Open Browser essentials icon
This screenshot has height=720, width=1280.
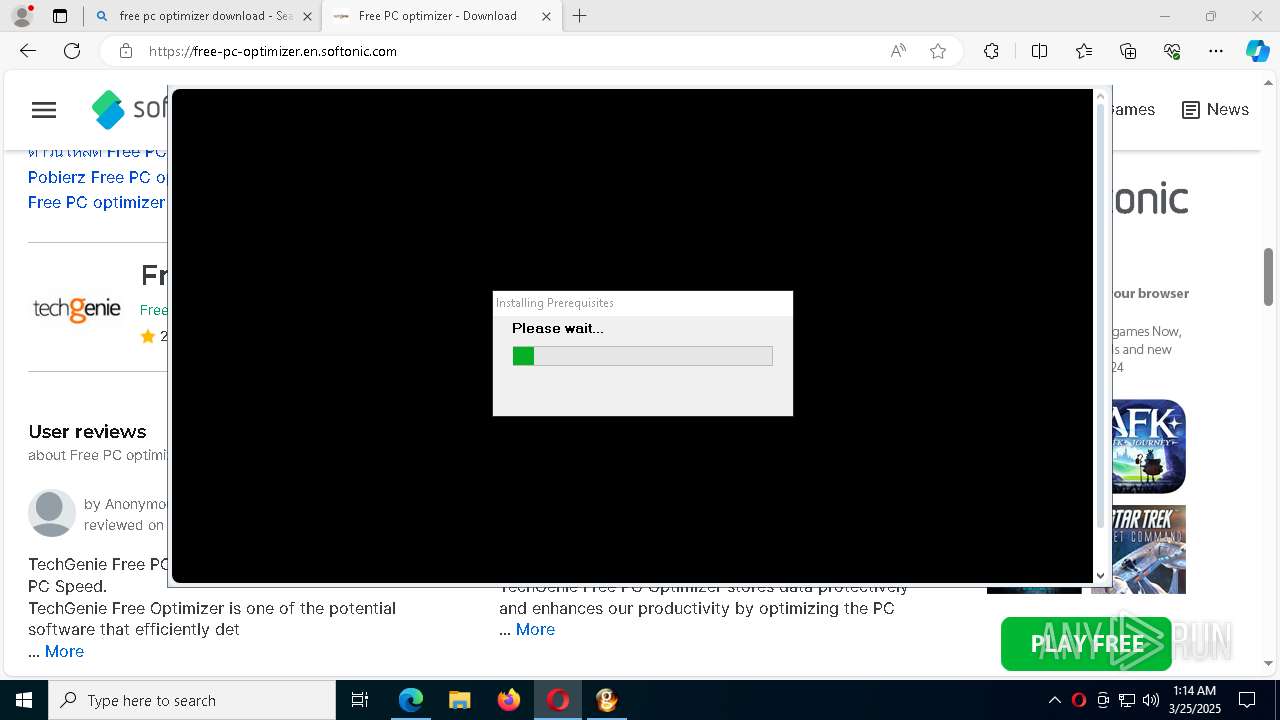click(1172, 51)
